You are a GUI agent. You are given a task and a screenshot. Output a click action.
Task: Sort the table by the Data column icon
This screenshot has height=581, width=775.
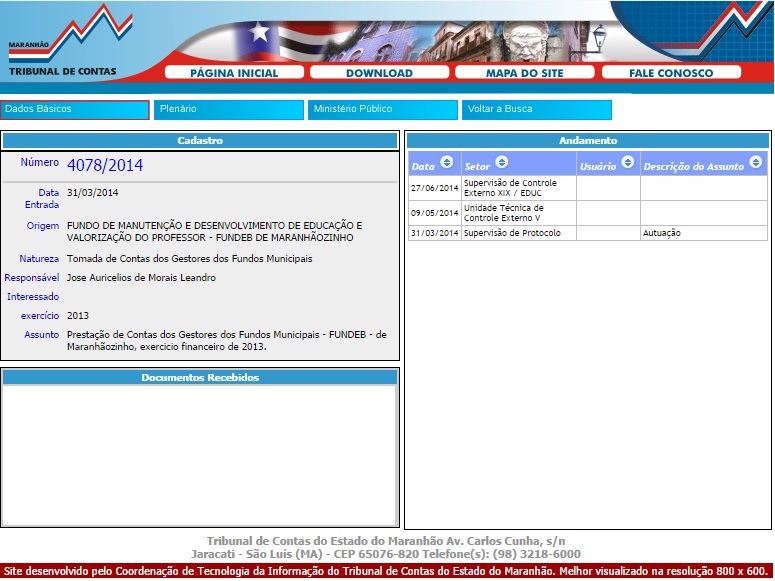tap(446, 162)
